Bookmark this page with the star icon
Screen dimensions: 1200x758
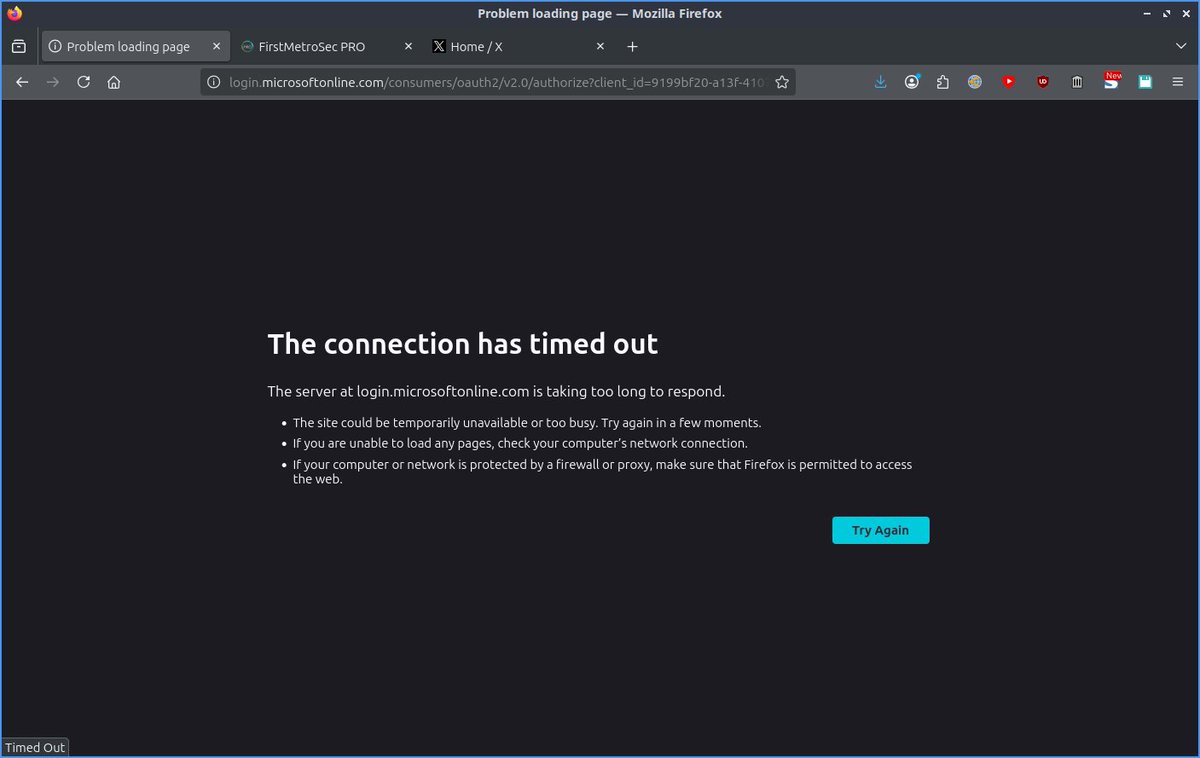click(x=782, y=82)
